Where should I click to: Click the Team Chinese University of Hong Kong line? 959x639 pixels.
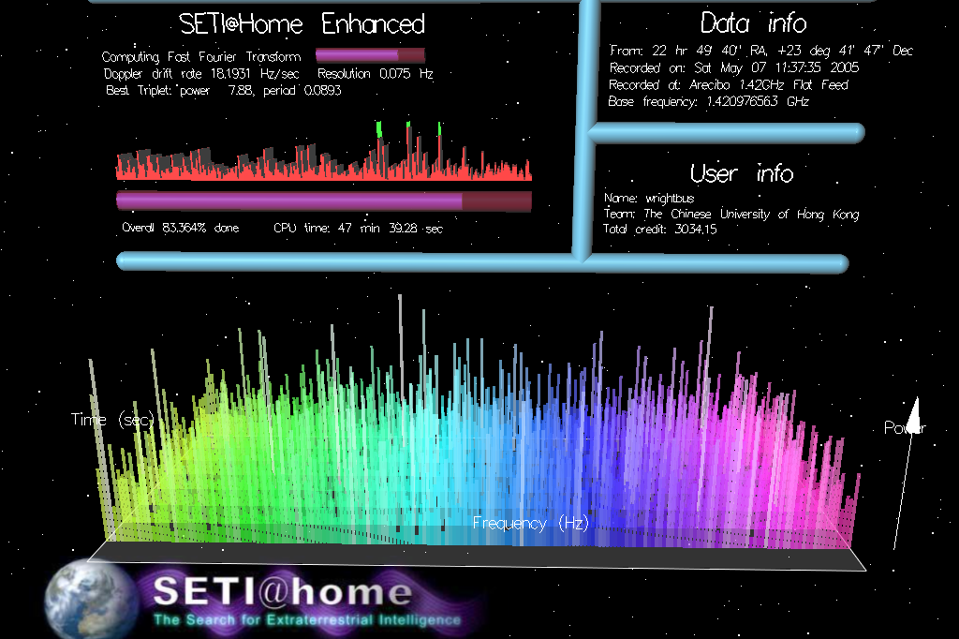point(731,214)
